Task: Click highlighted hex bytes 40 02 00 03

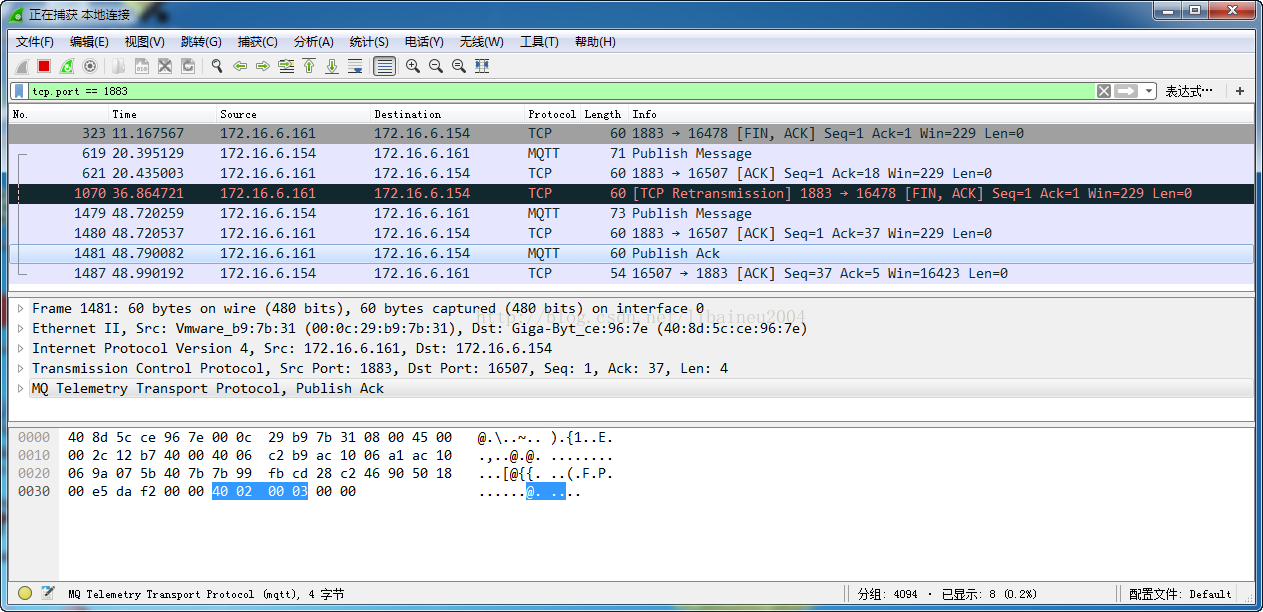Action: tap(260, 492)
